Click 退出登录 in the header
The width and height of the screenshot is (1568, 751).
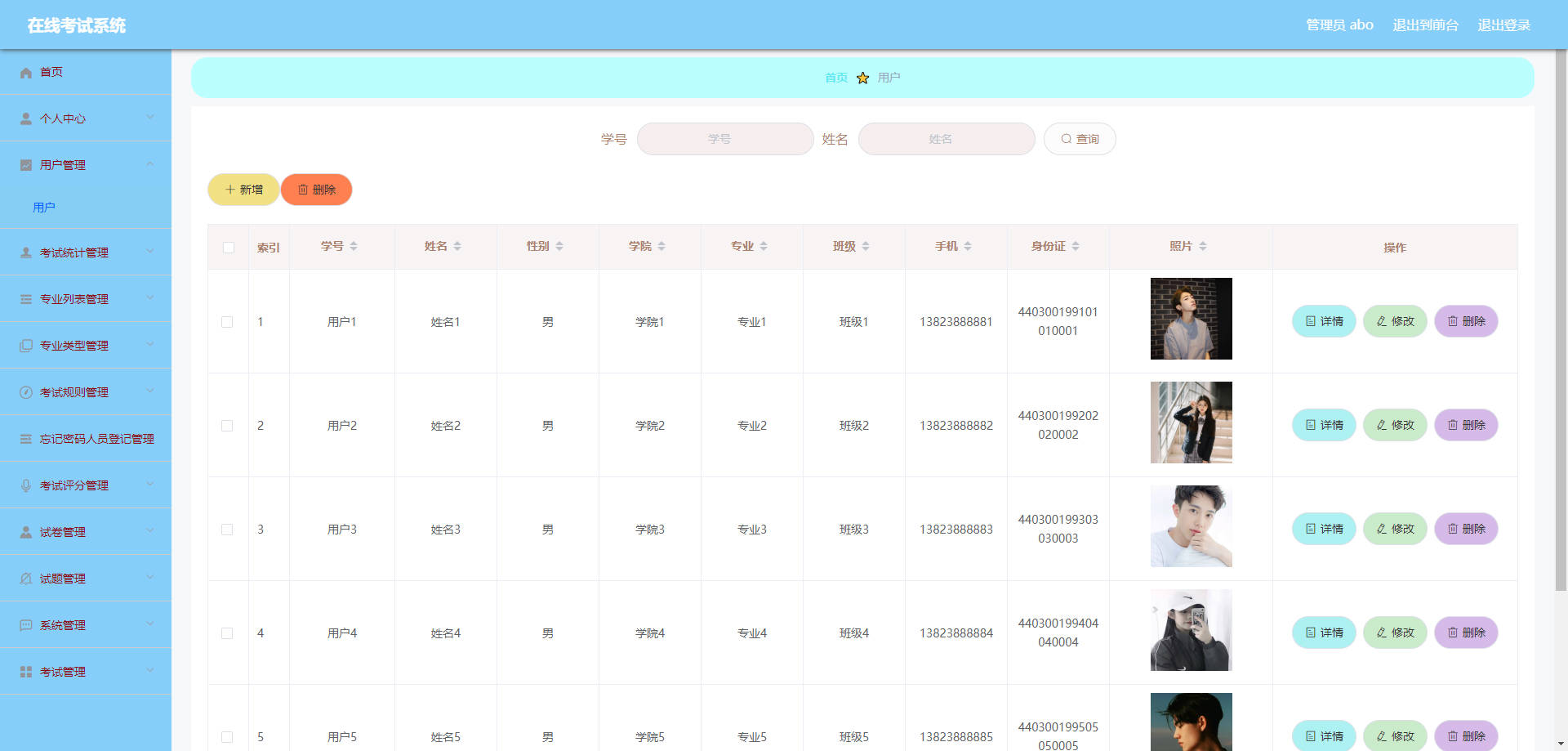[1503, 25]
